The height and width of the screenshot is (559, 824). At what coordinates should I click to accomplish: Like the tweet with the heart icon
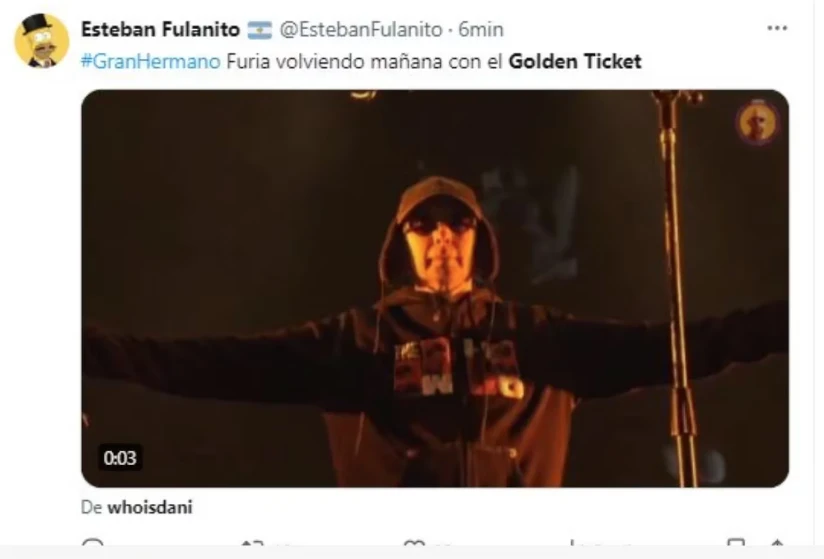click(414, 543)
